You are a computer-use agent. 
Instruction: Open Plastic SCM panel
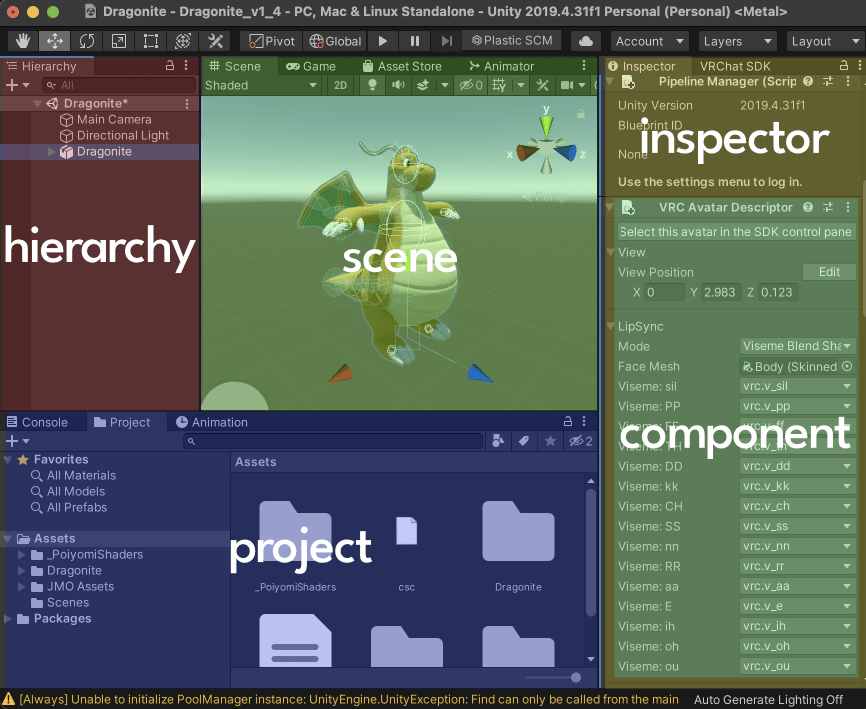511,40
